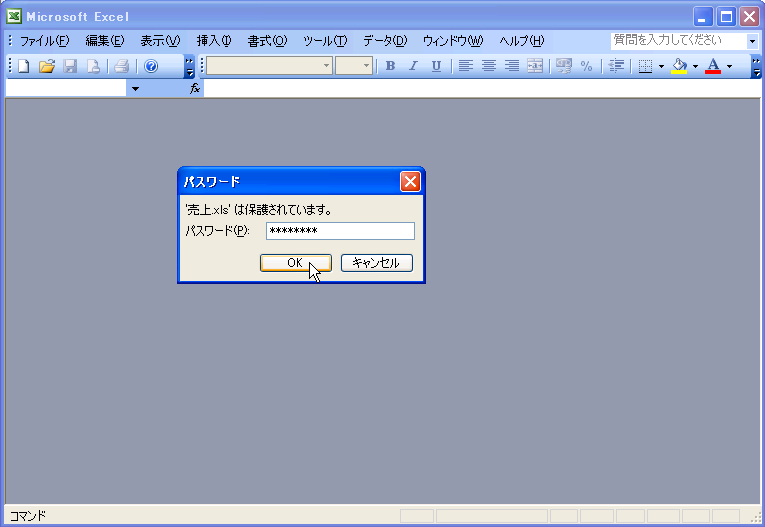The image size is (765, 527).
Task: Center align text
Action: coord(489,66)
